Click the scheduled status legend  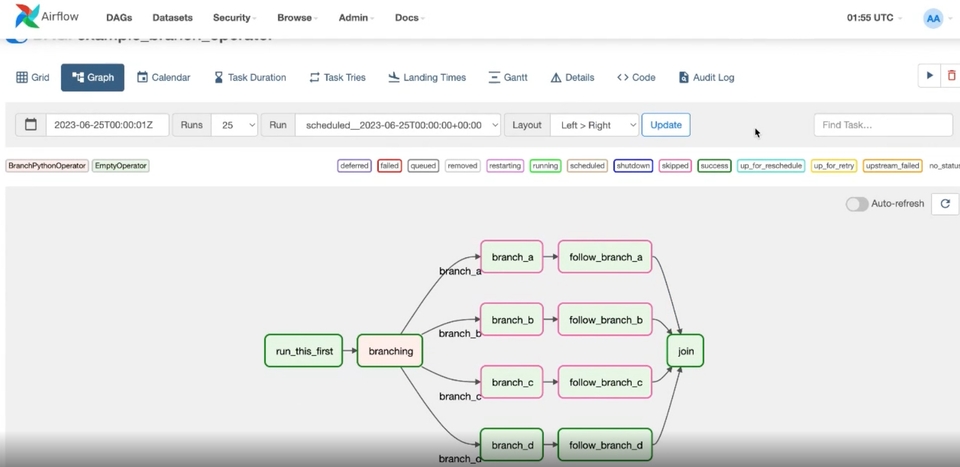coord(587,166)
